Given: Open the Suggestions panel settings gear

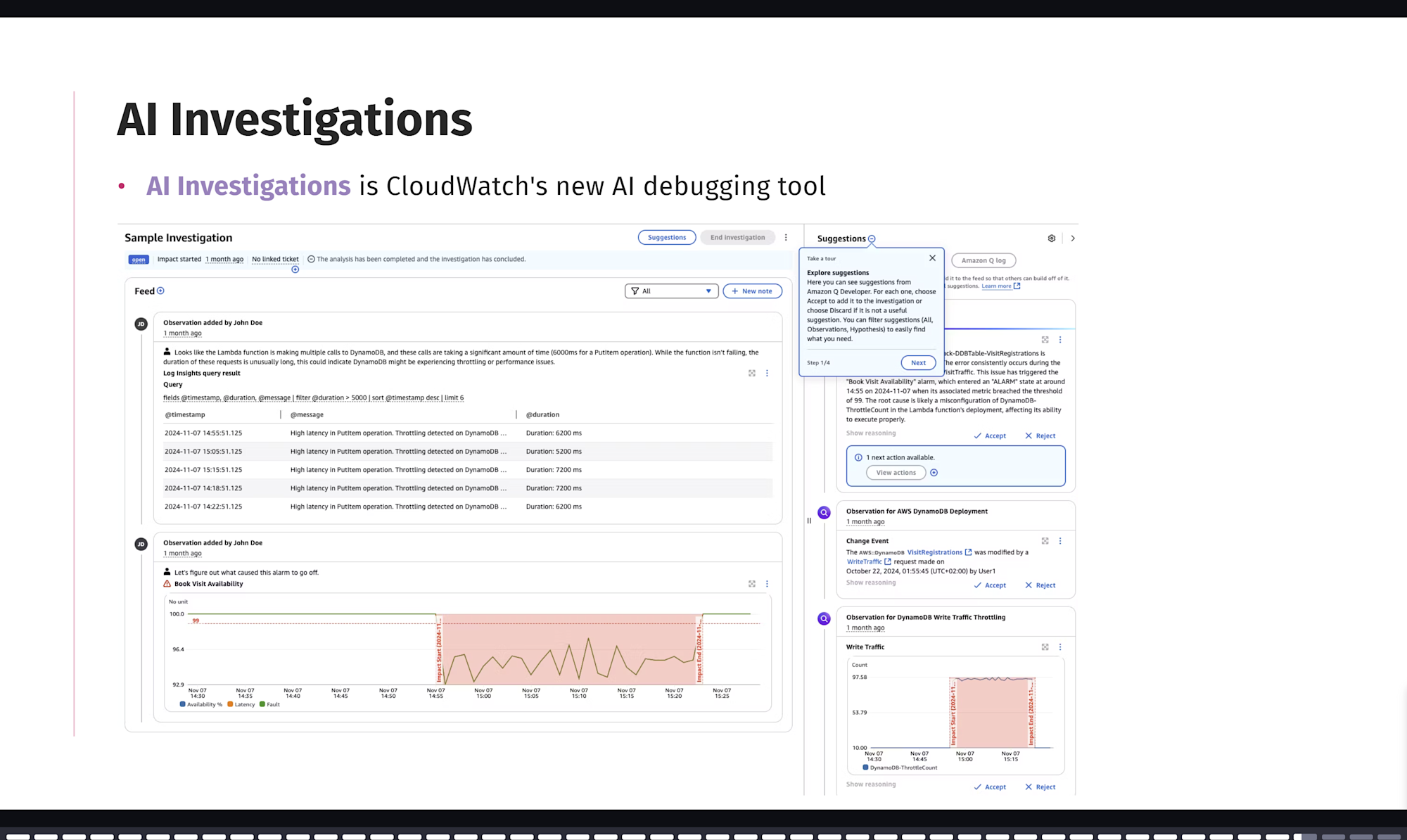Looking at the screenshot, I should tap(1051, 238).
